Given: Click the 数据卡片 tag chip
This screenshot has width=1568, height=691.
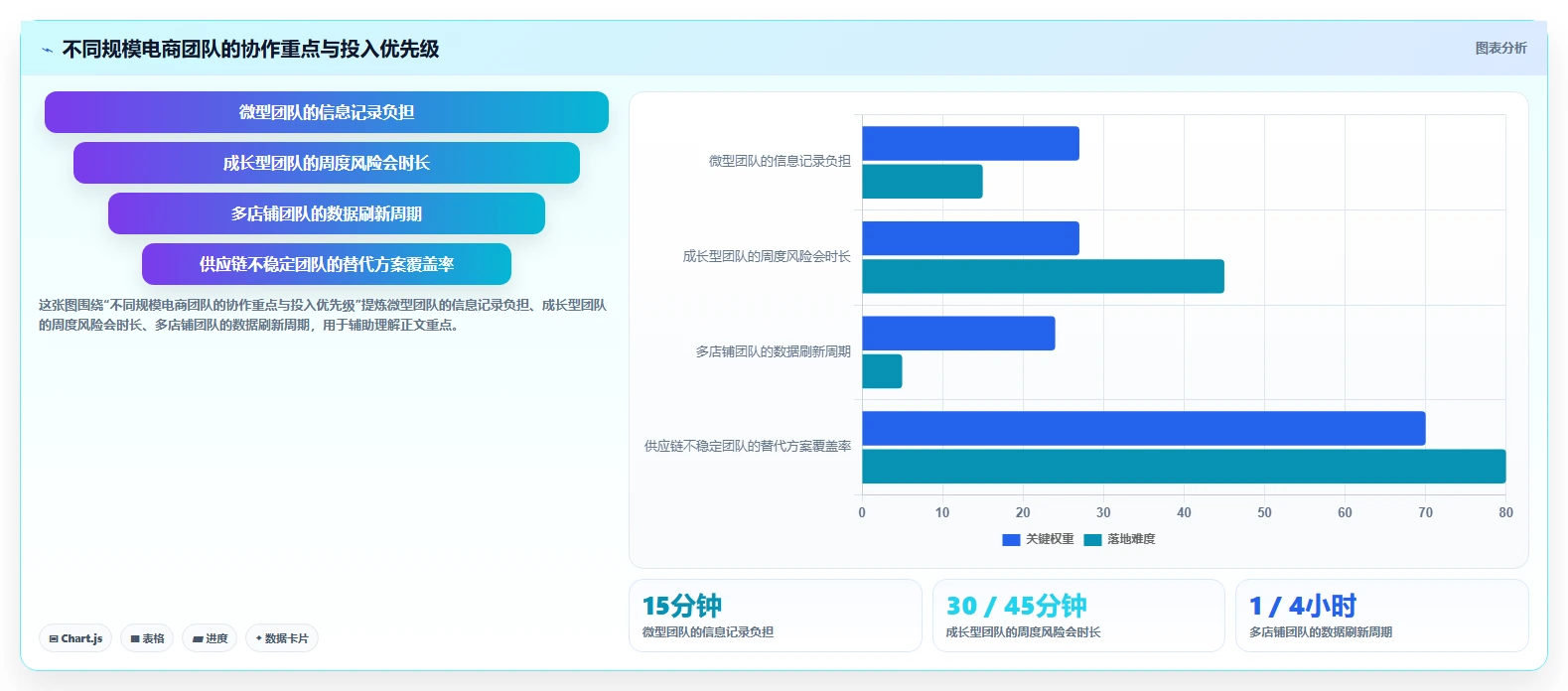Looking at the screenshot, I should 282,638.
